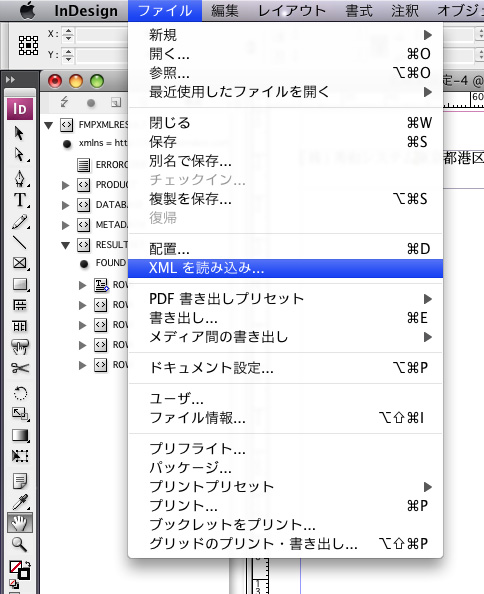The image size is (484, 594).
Task: Select the Rotate tool
Action: [x=20, y=393]
